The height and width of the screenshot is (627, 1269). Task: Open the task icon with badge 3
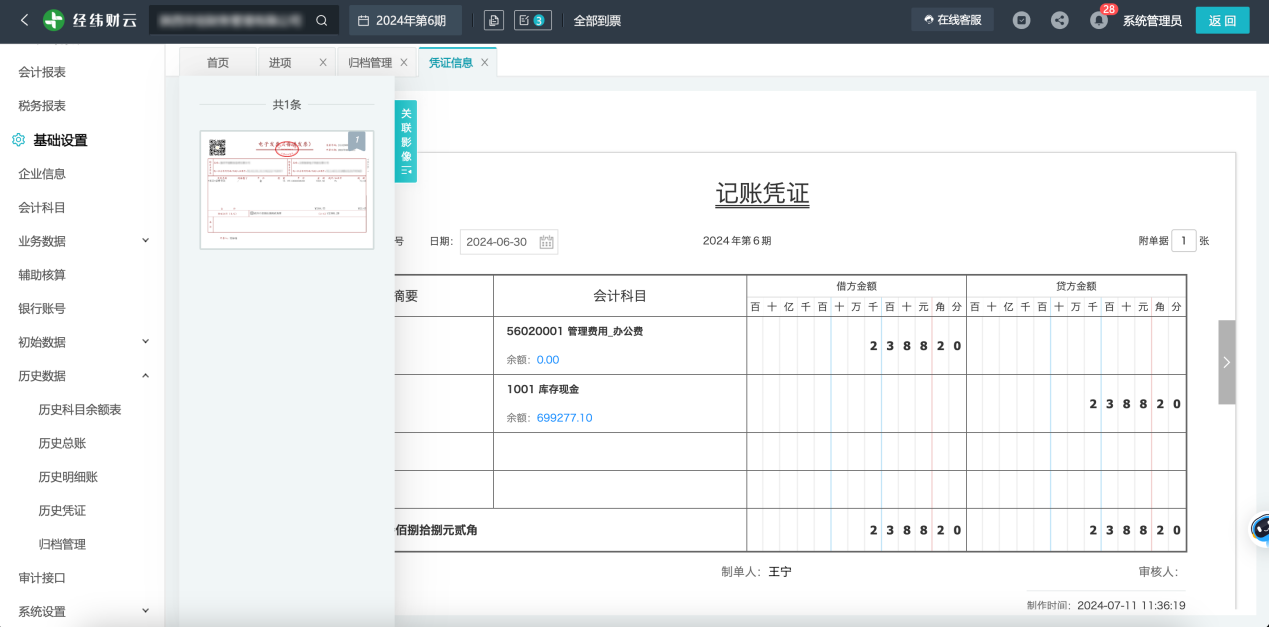pyautogui.click(x=532, y=20)
